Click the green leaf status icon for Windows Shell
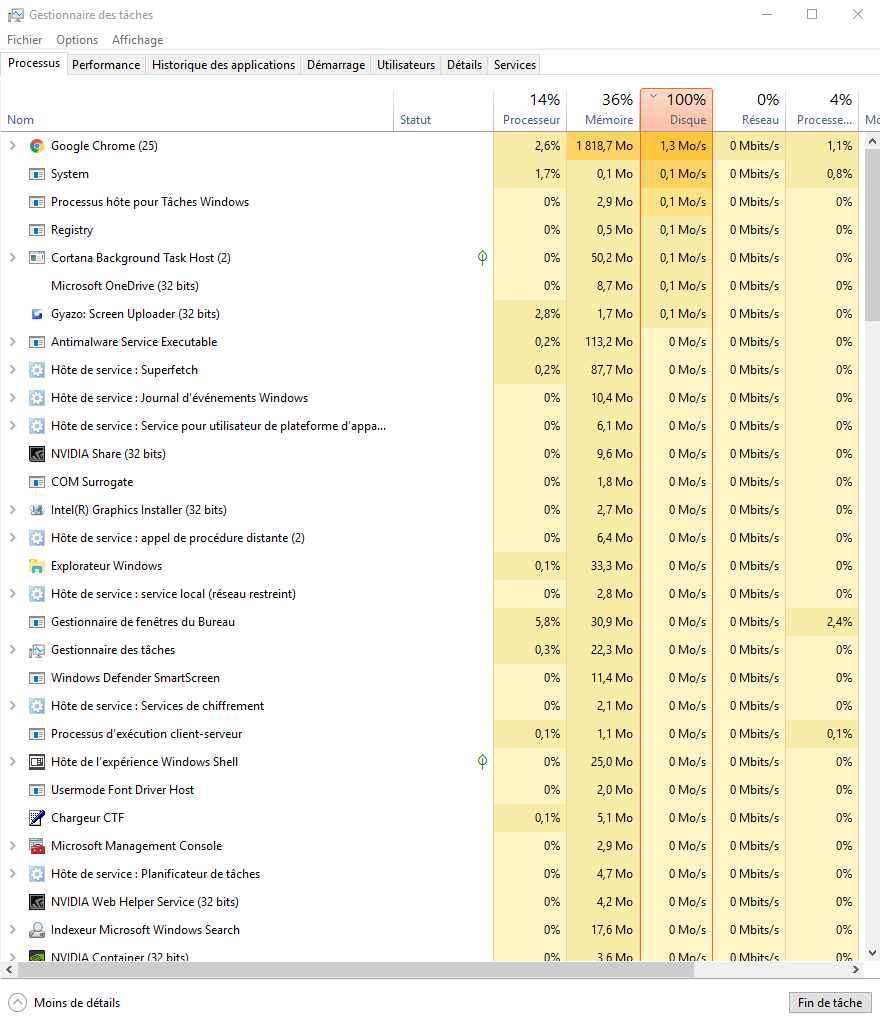Screen dimensions: 880x1027 [x=483, y=761]
